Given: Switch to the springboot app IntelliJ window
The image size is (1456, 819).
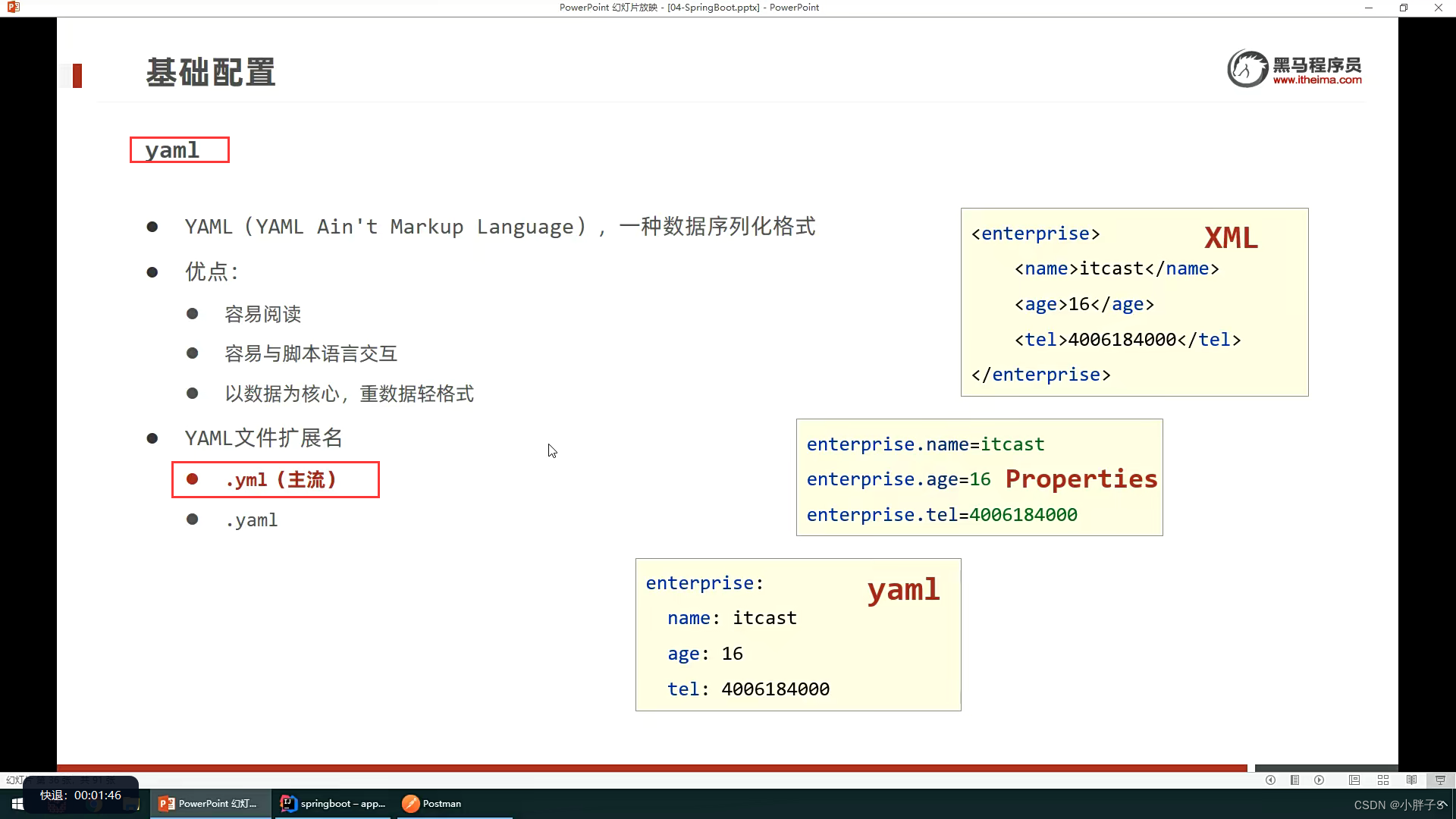Looking at the screenshot, I should pyautogui.click(x=332, y=804).
